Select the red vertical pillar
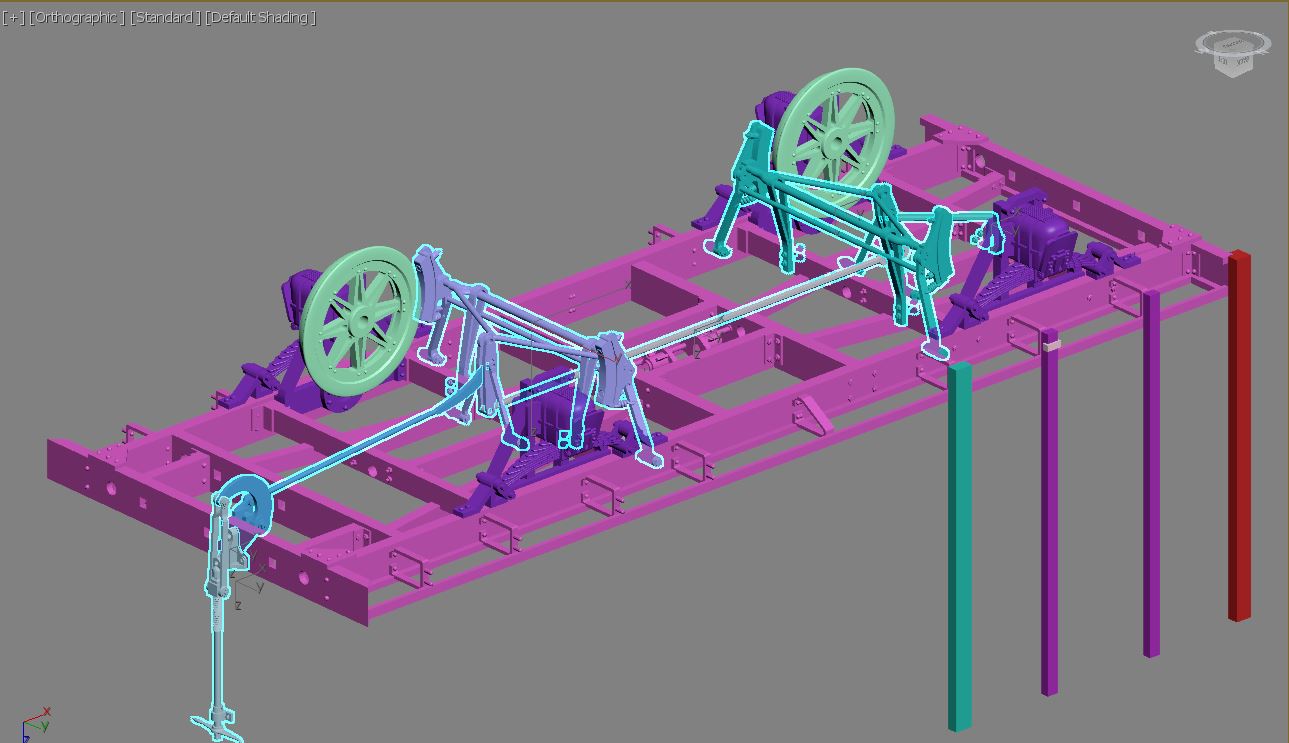 pyautogui.click(x=1239, y=440)
